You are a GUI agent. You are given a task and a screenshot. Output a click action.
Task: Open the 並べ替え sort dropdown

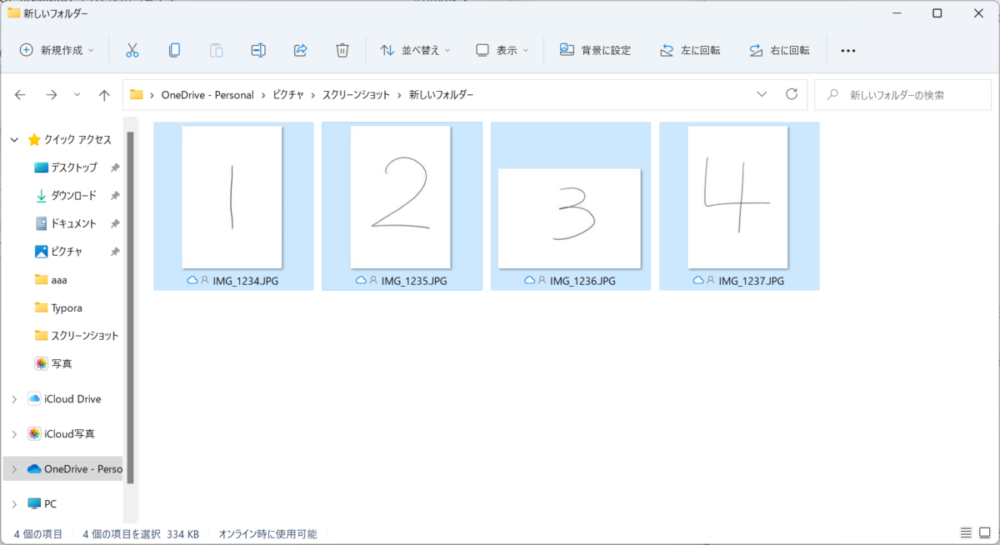point(415,50)
